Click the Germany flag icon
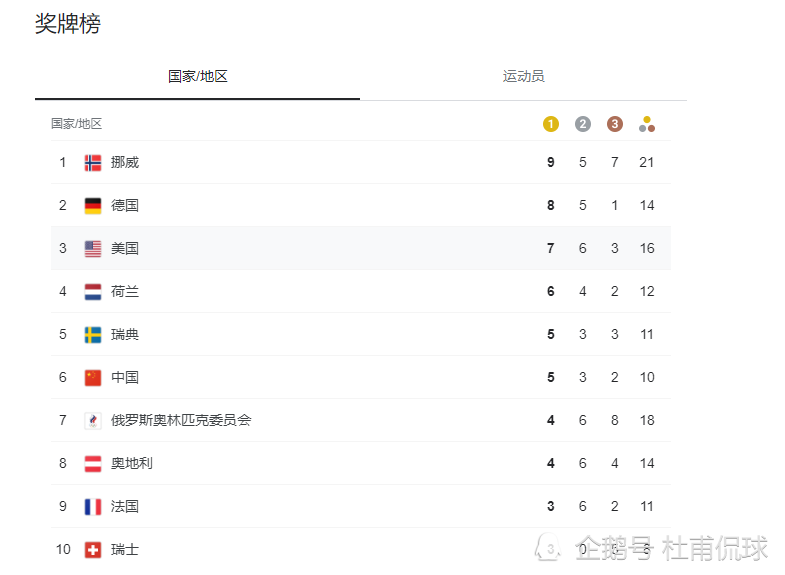Image resolution: width=785 pixels, height=575 pixels. [x=93, y=205]
